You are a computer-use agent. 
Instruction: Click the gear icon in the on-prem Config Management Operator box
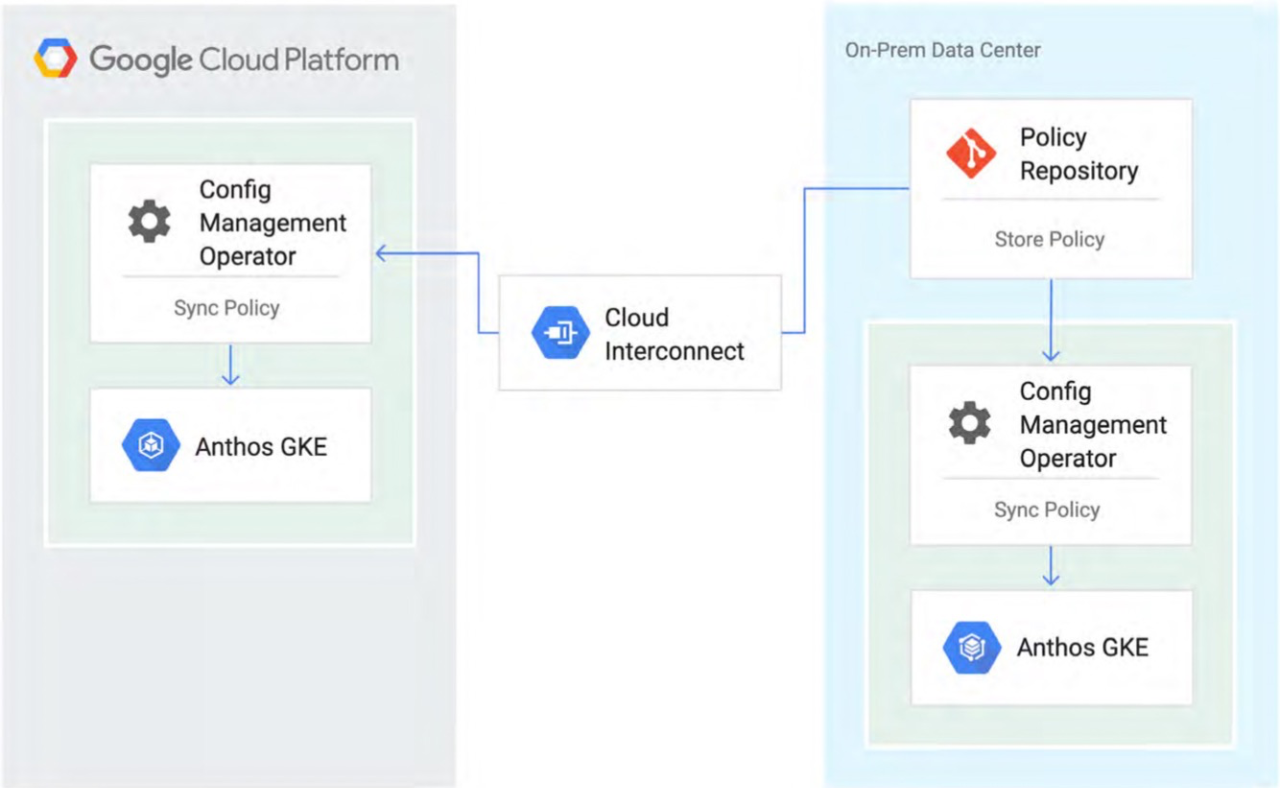tap(969, 424)
